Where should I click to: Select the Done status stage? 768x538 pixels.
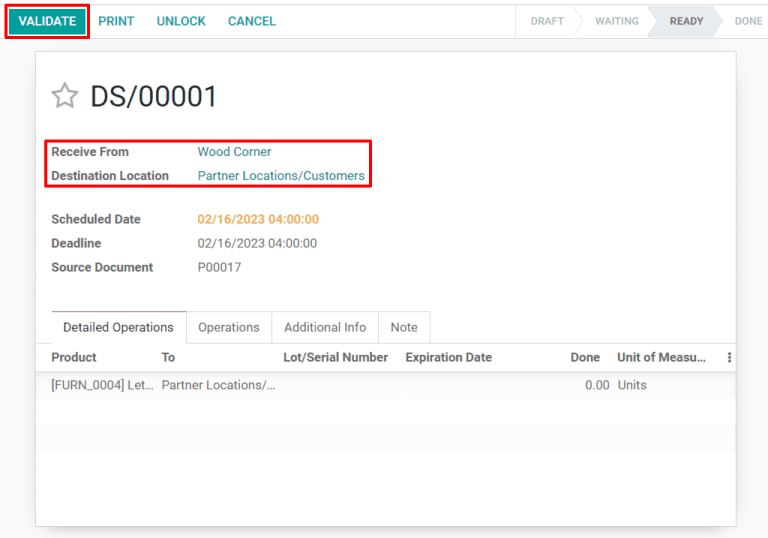(x=747, y=21)
